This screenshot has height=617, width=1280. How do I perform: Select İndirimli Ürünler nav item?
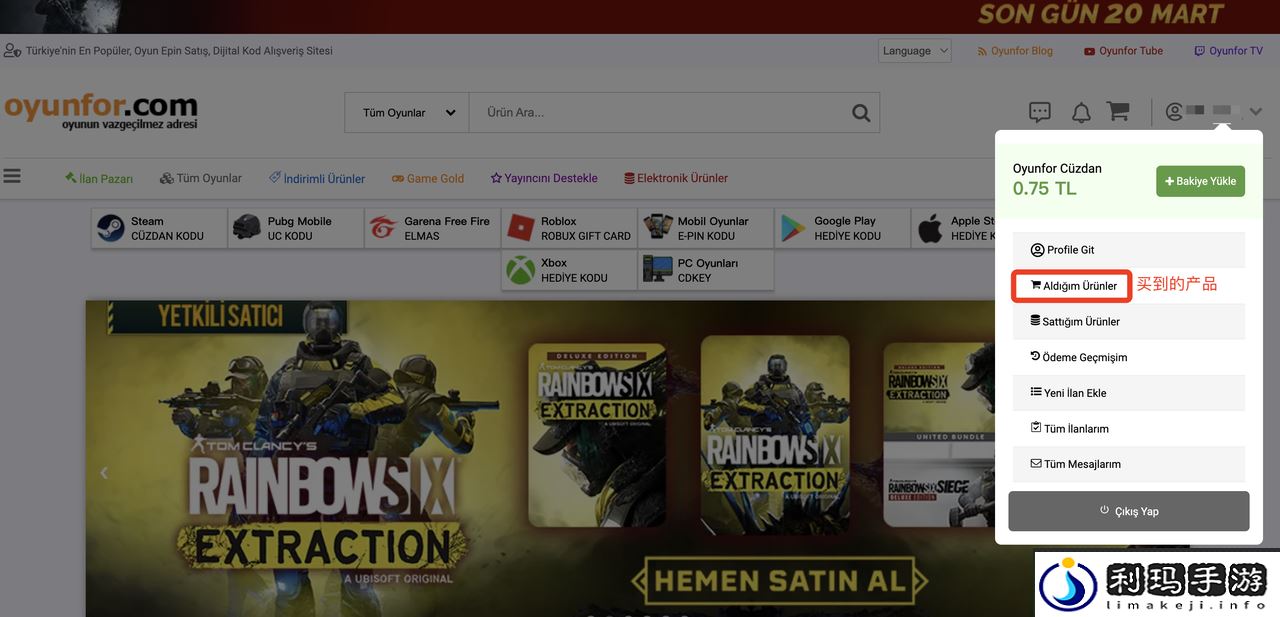click(317, 178)
